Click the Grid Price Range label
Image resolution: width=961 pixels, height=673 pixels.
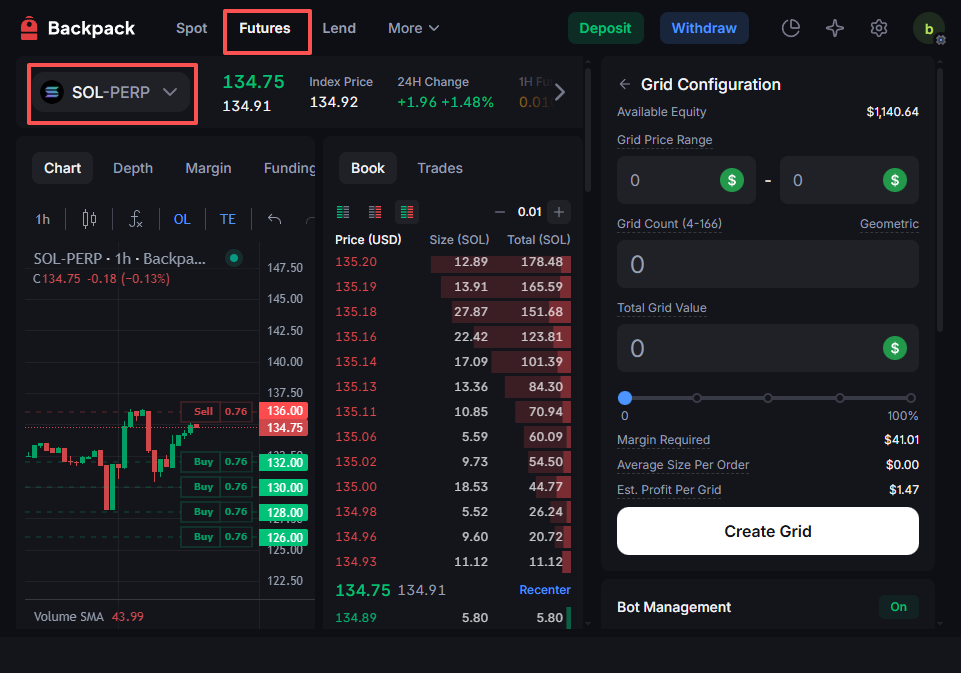(664, 140)
